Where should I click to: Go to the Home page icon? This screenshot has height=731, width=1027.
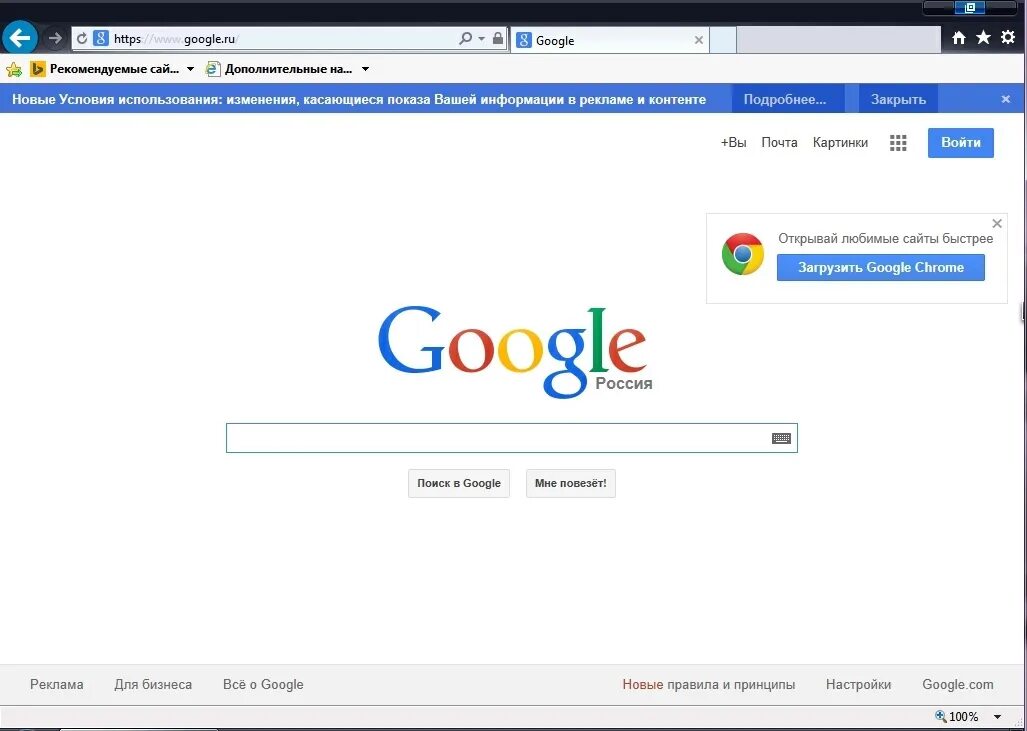click(959, 38)
